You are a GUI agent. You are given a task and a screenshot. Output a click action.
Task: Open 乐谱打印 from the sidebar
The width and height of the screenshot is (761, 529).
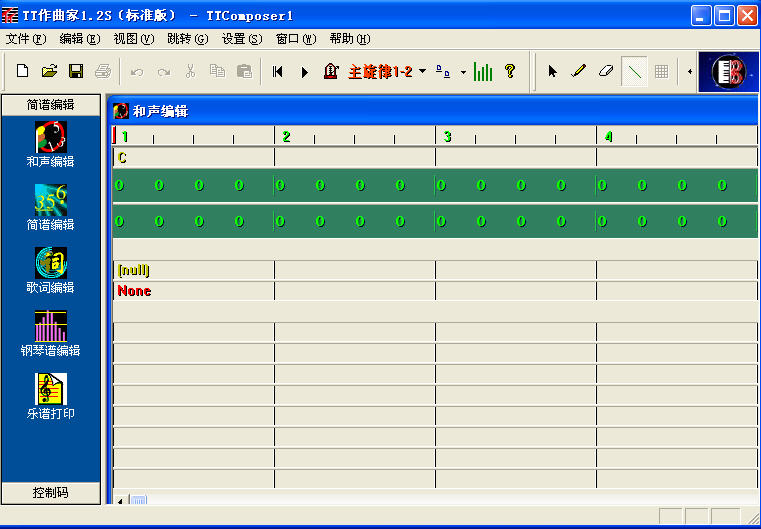[50, 397]
